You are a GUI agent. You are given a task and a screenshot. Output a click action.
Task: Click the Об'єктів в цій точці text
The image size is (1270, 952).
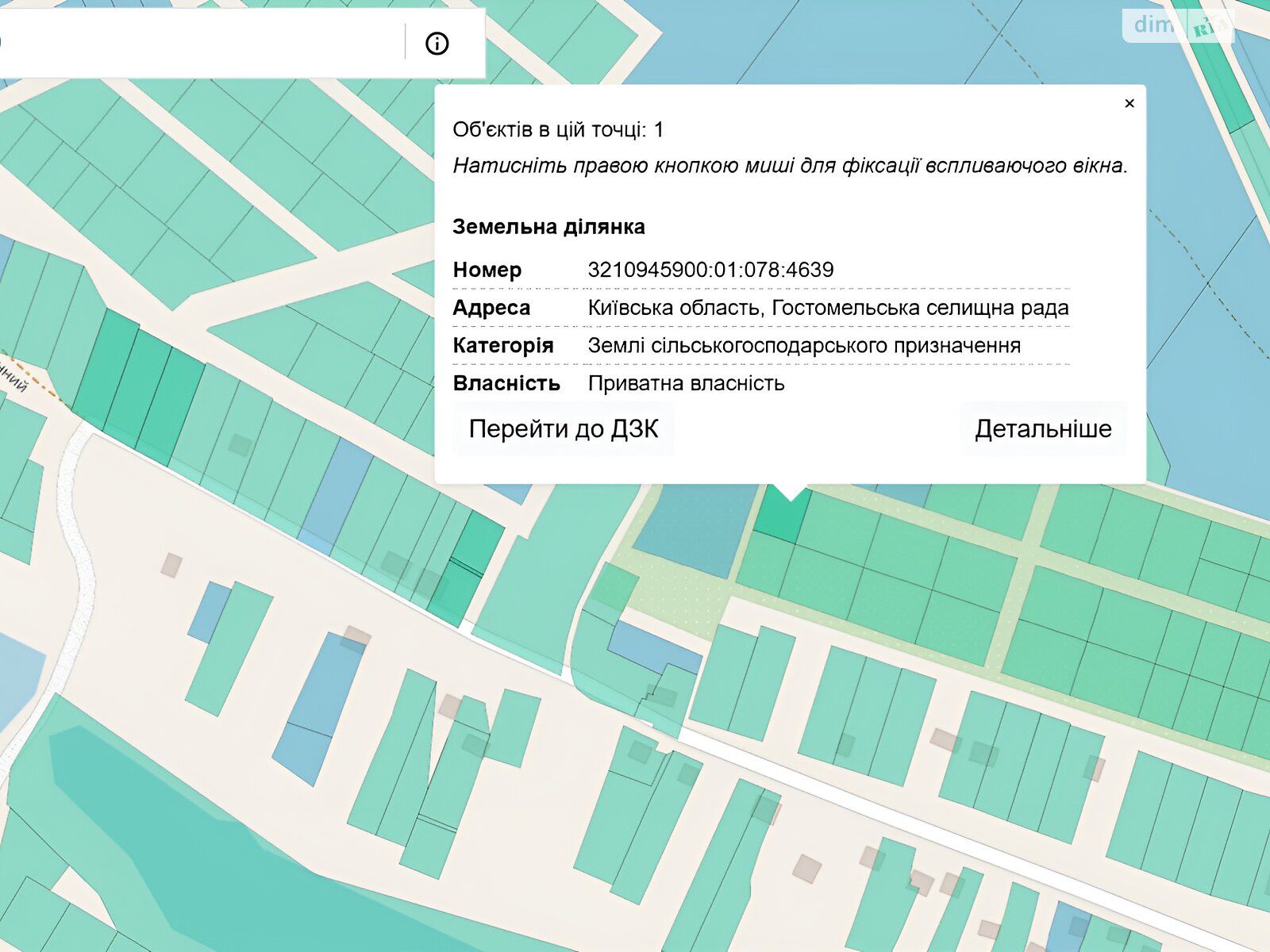(x=557, y=130)
